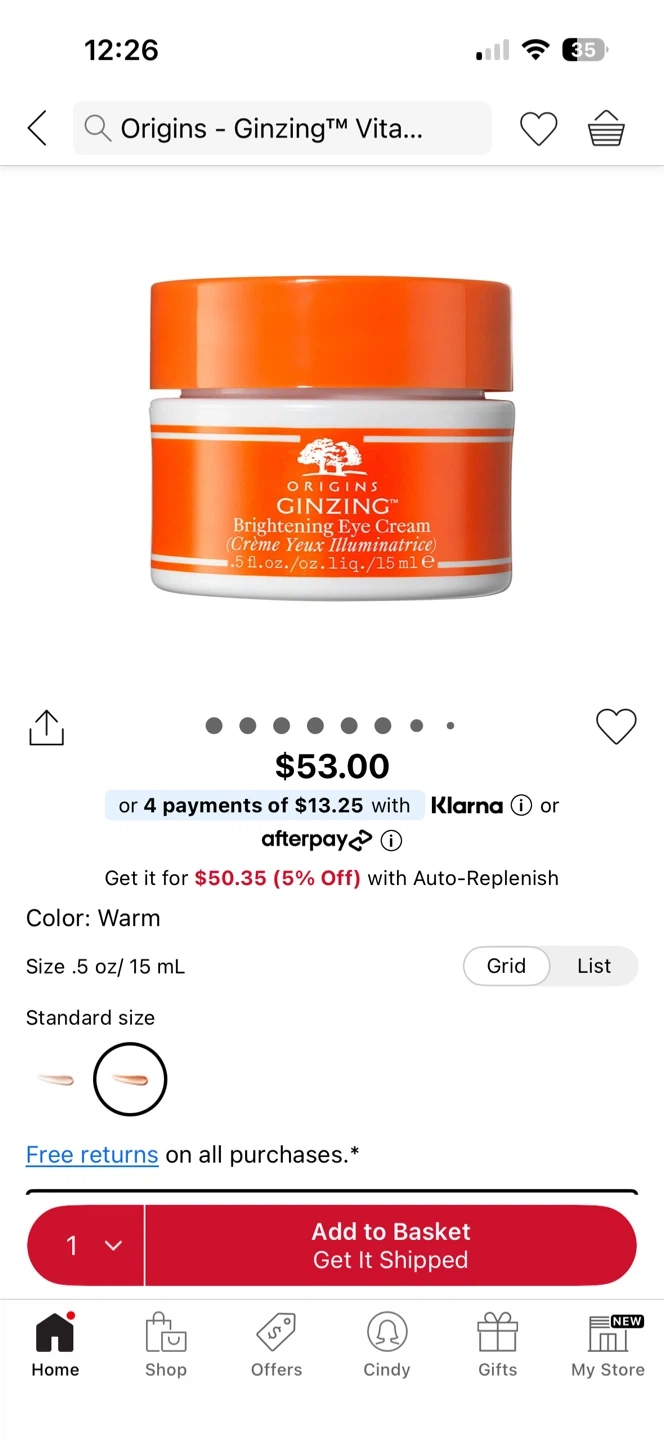
Task: Open the Offers tab
Action: tap(276, 1346)
